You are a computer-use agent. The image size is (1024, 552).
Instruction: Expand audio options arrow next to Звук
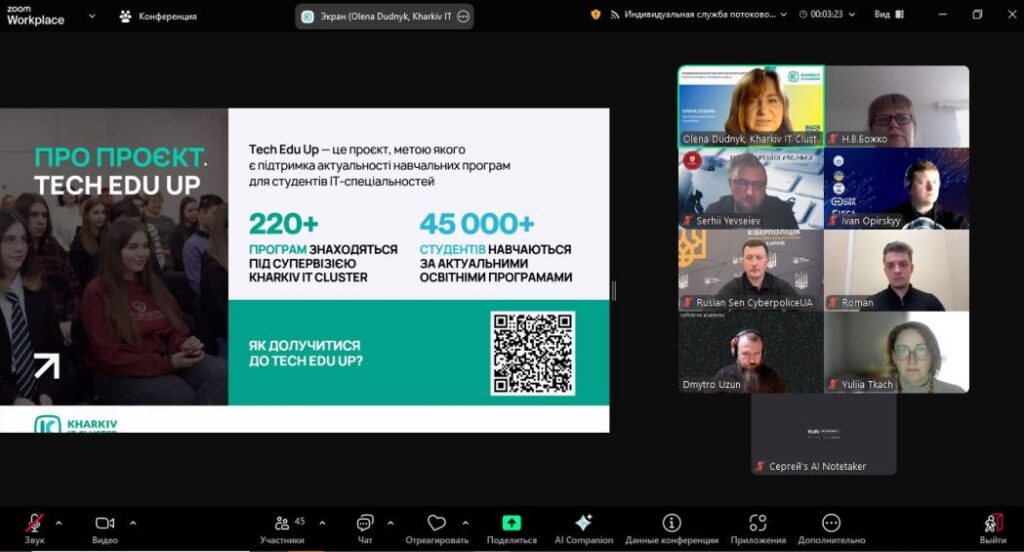coord(59,523)
